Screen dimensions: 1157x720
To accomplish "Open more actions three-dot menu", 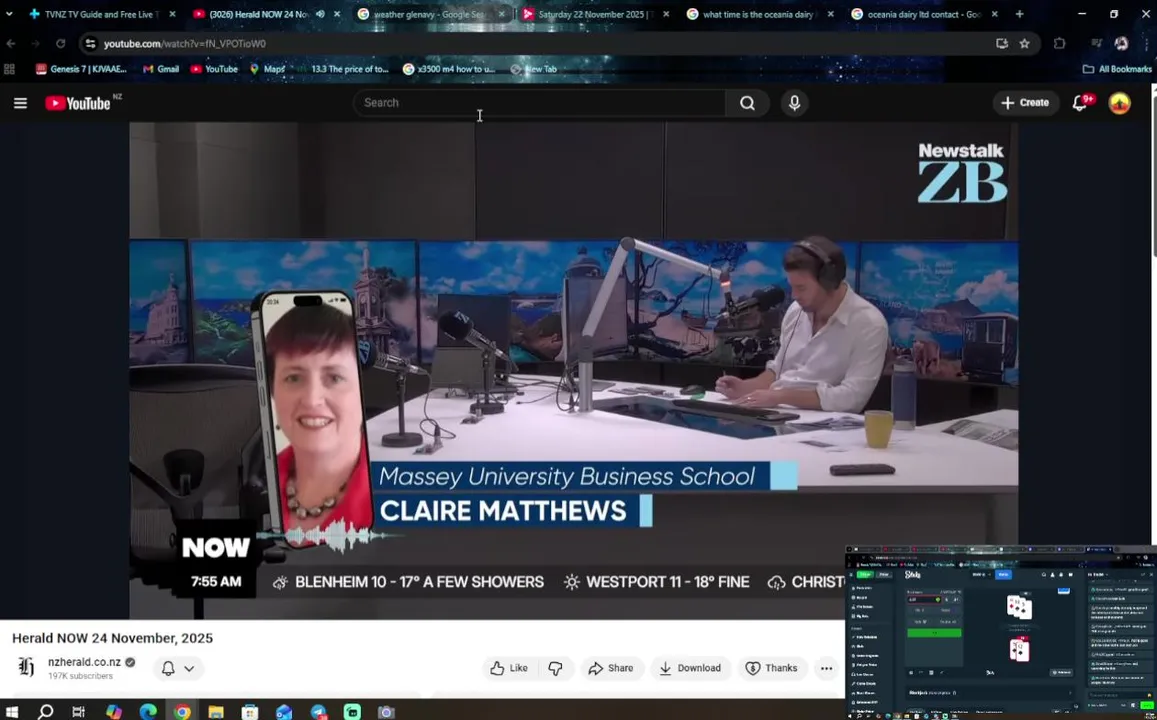I will (826, 668).
